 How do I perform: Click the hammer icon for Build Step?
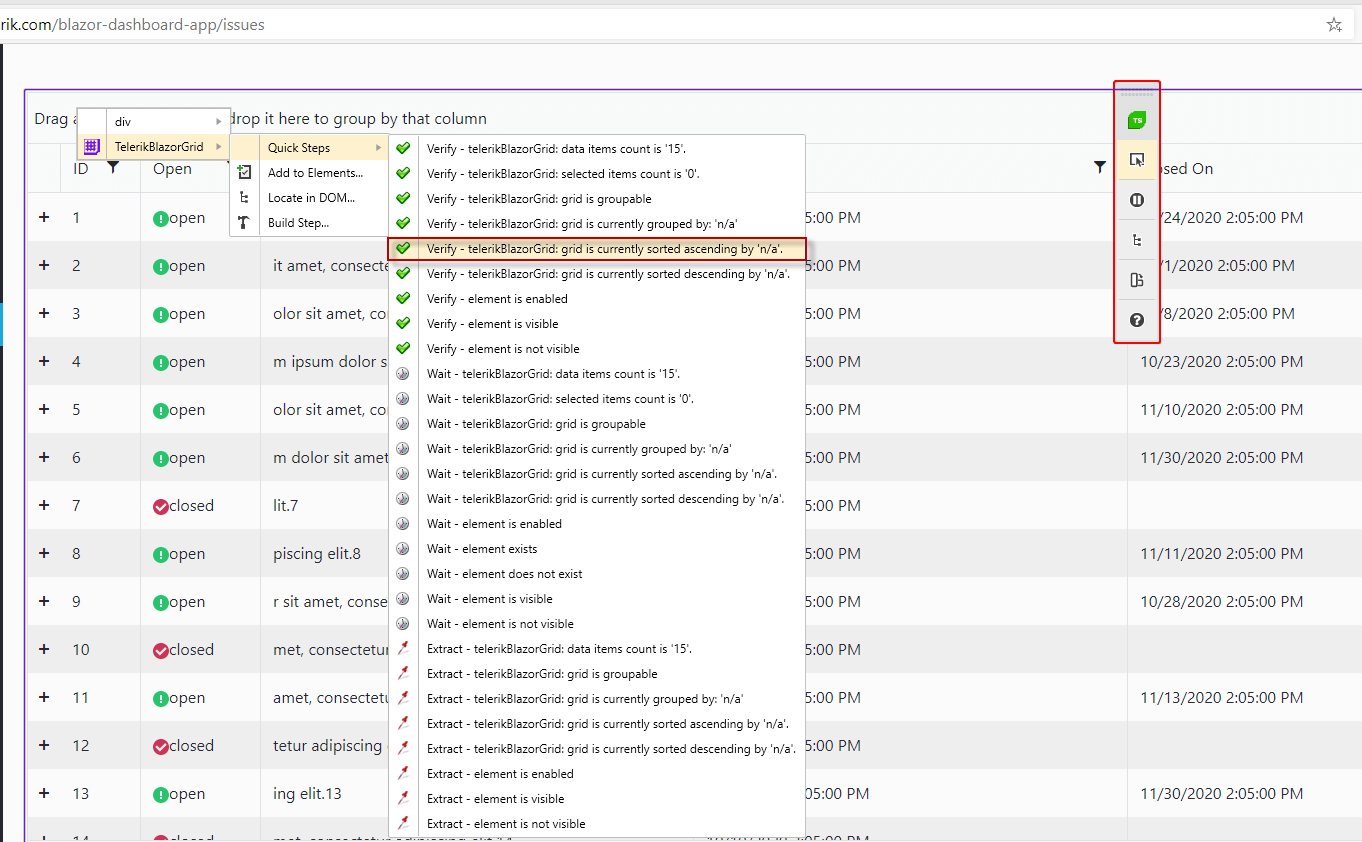pos(244,223)
